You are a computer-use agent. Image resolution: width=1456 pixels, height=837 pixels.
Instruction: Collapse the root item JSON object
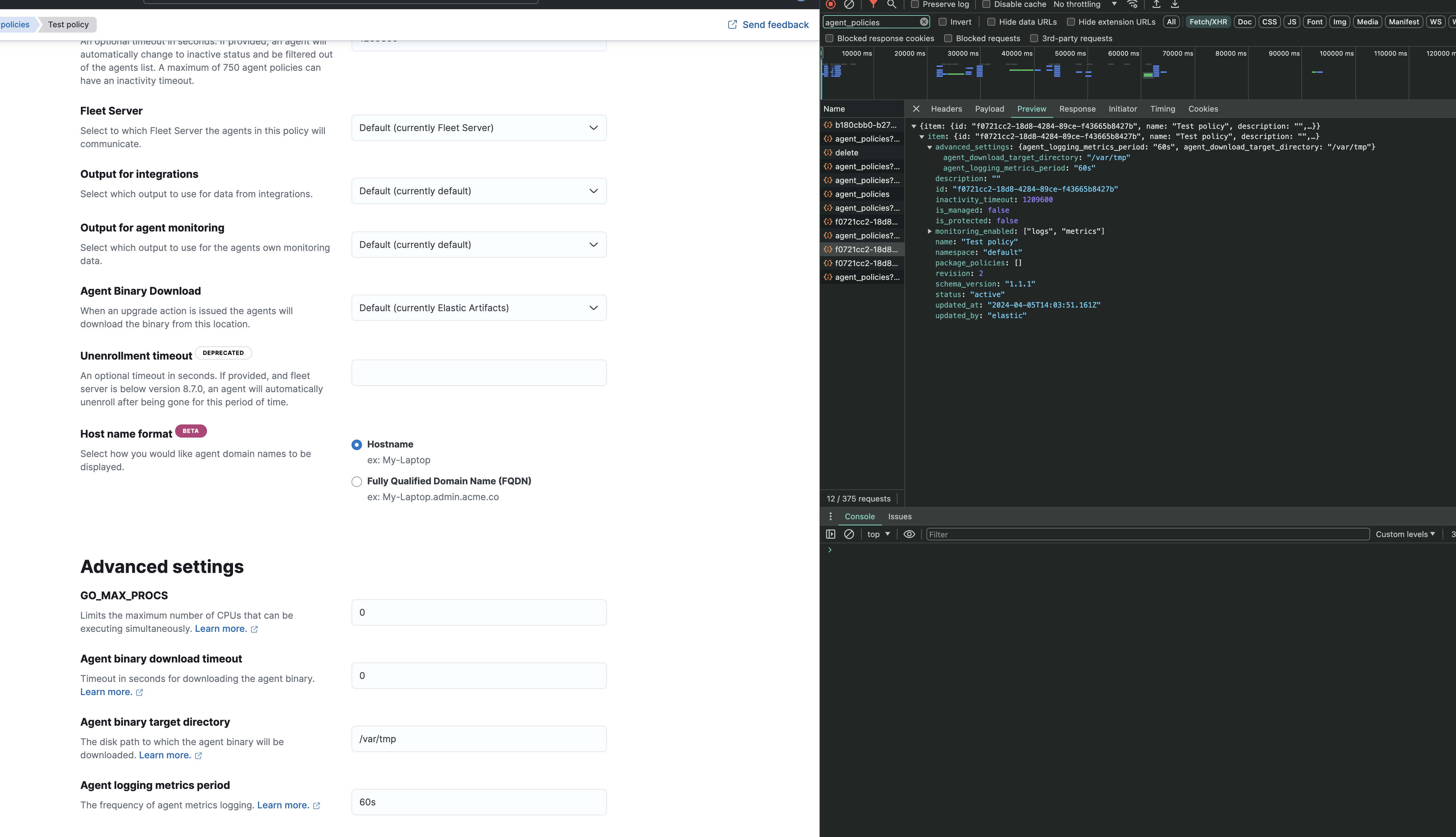point(914,126)
